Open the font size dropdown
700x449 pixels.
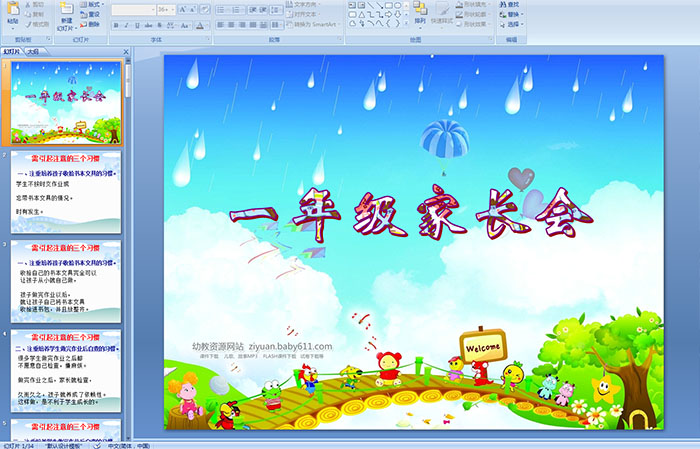point(173,10)
